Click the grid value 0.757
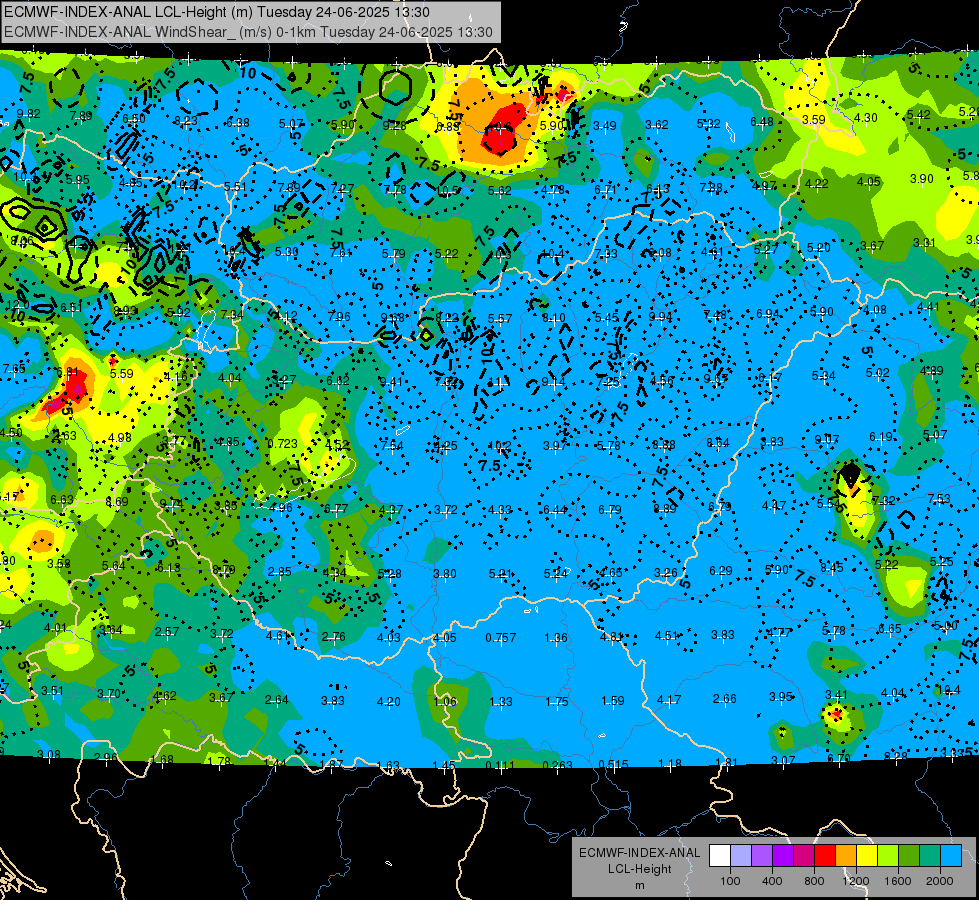The image size is (979, 900). click(x=501, y=638)
